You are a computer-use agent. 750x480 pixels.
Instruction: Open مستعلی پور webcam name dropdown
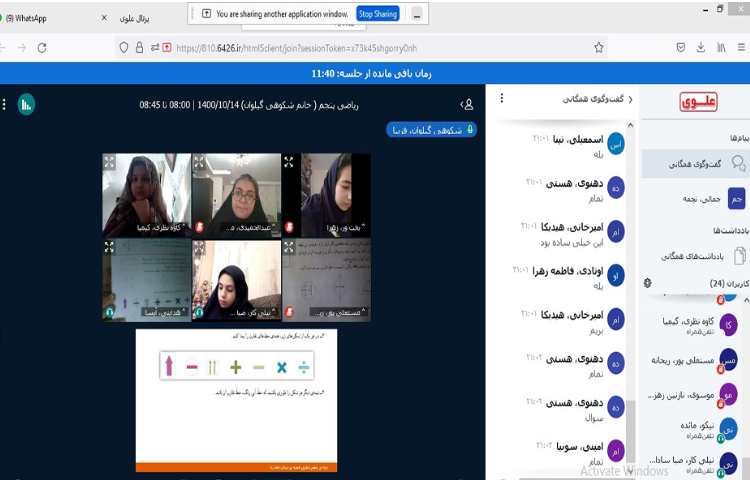point(338,312)
